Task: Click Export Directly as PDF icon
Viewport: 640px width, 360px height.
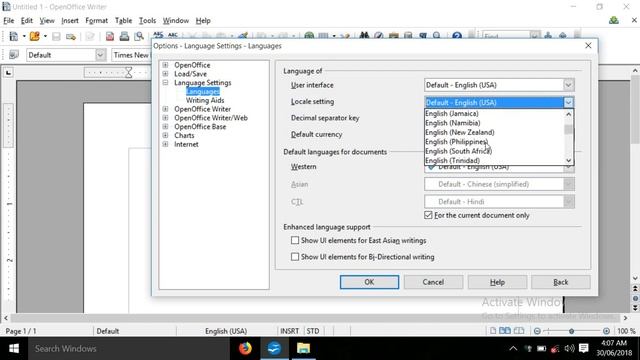Action: point(110,37)
